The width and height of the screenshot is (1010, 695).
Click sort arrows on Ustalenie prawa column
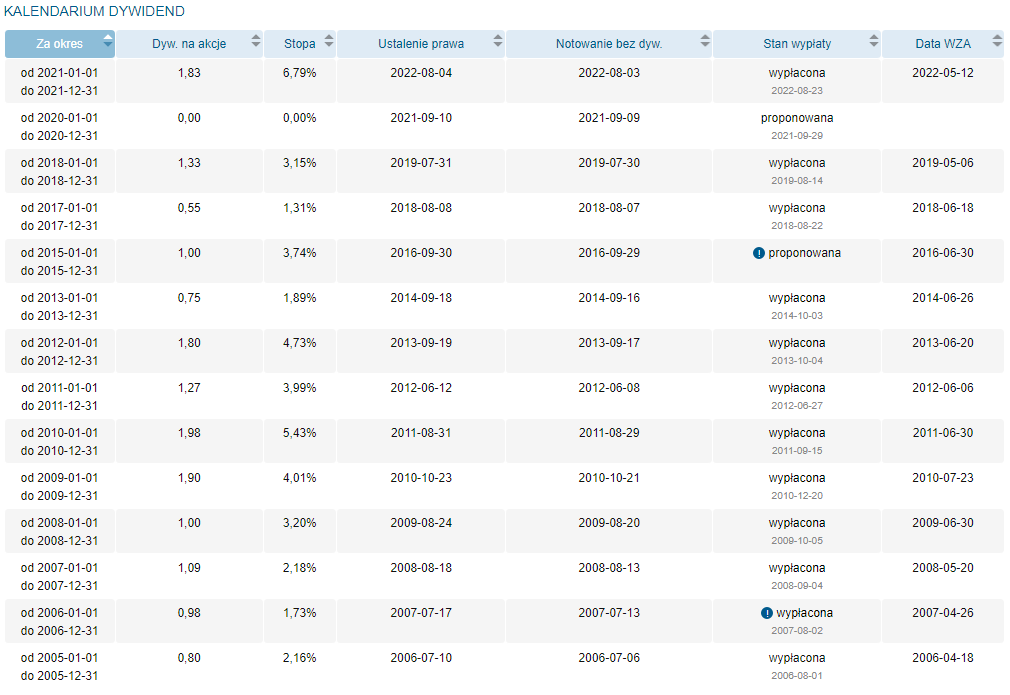(x=497, y=41)
